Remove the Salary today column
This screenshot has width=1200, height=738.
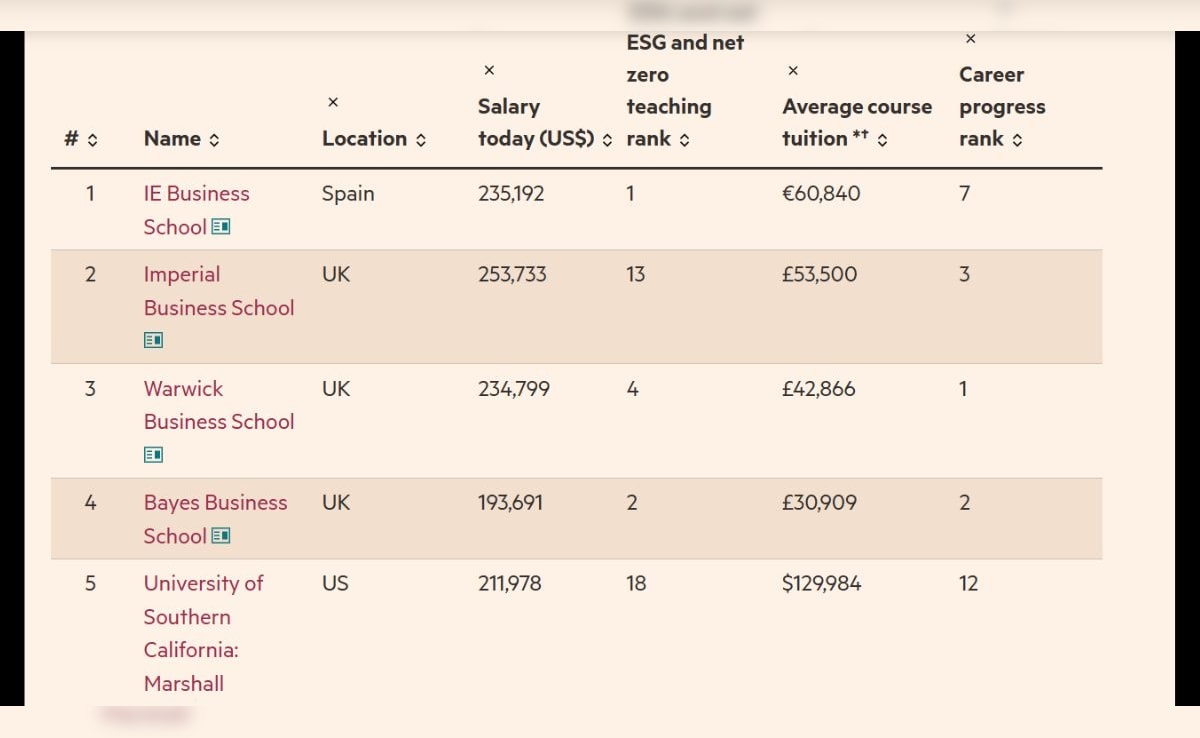tap(489, 70)
